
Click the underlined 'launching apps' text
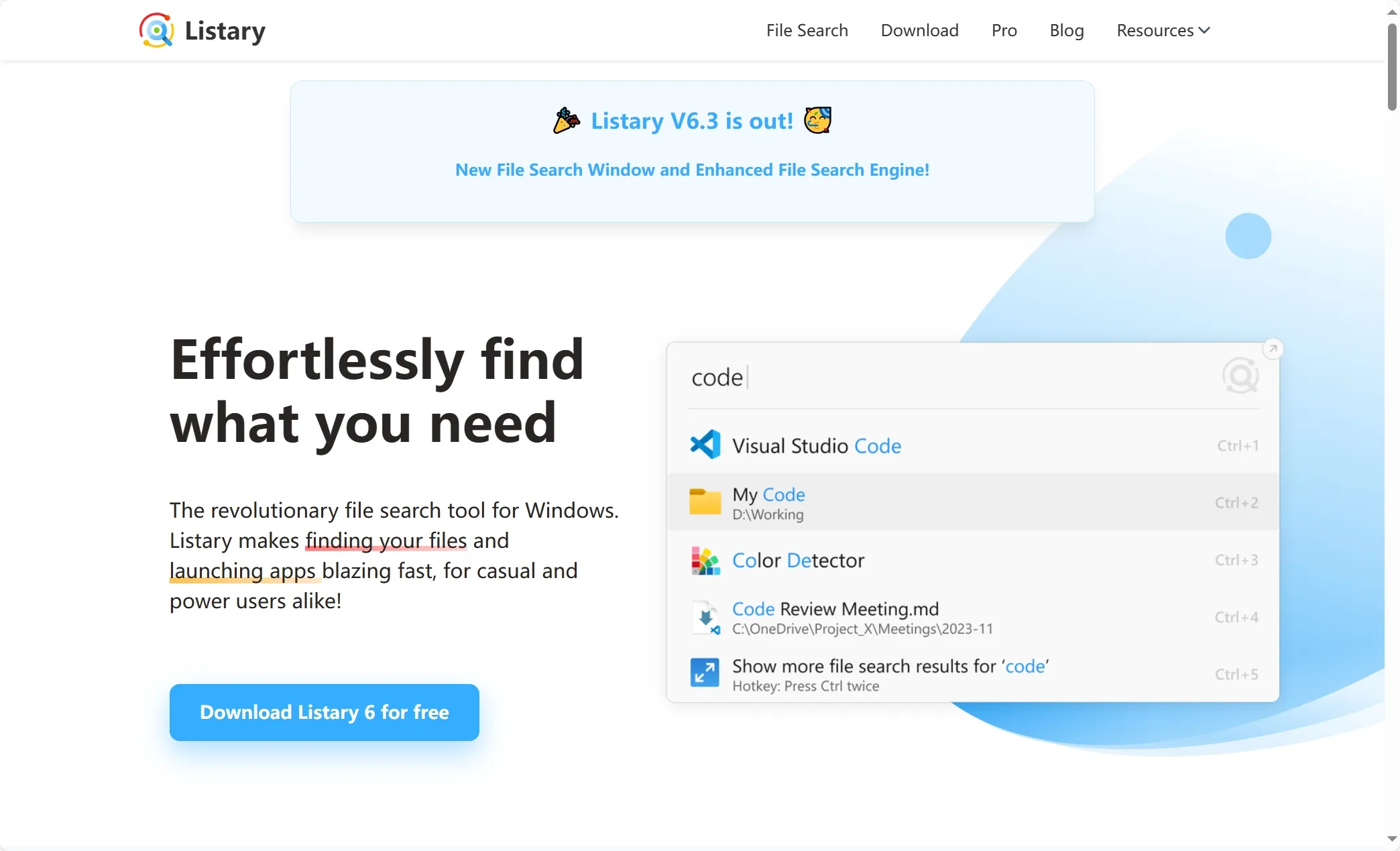click(x=243, y=571)
